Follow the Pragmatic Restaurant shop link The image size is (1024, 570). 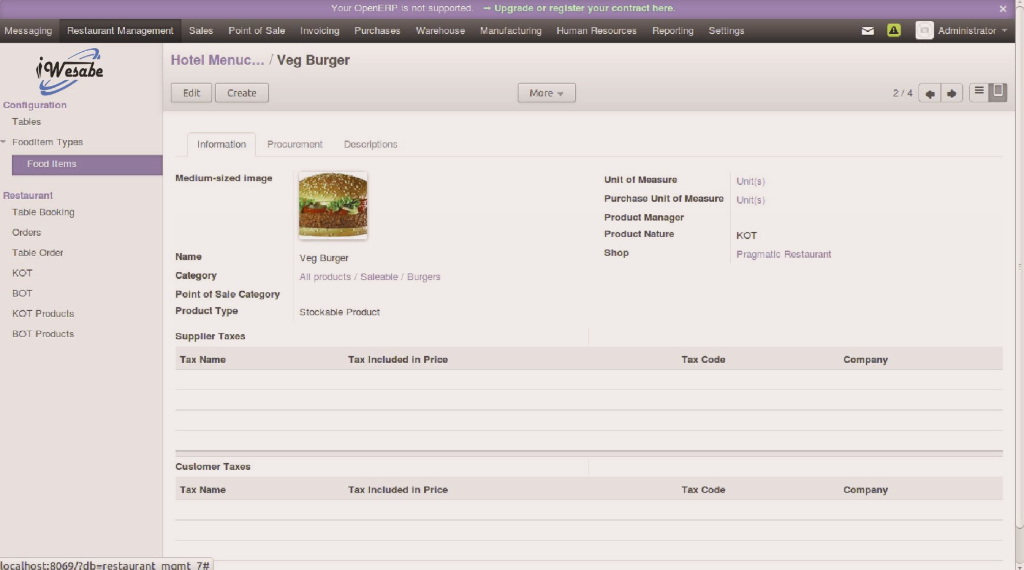tap(783, 254)
